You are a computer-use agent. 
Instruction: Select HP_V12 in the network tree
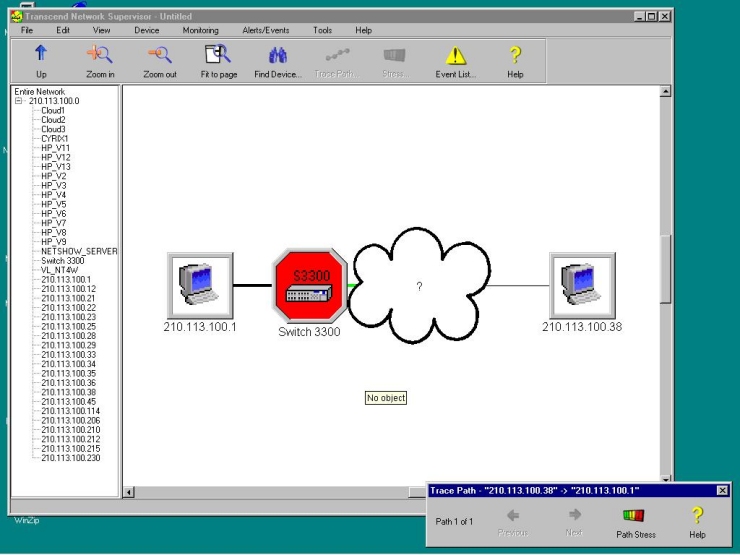point(56,158)
